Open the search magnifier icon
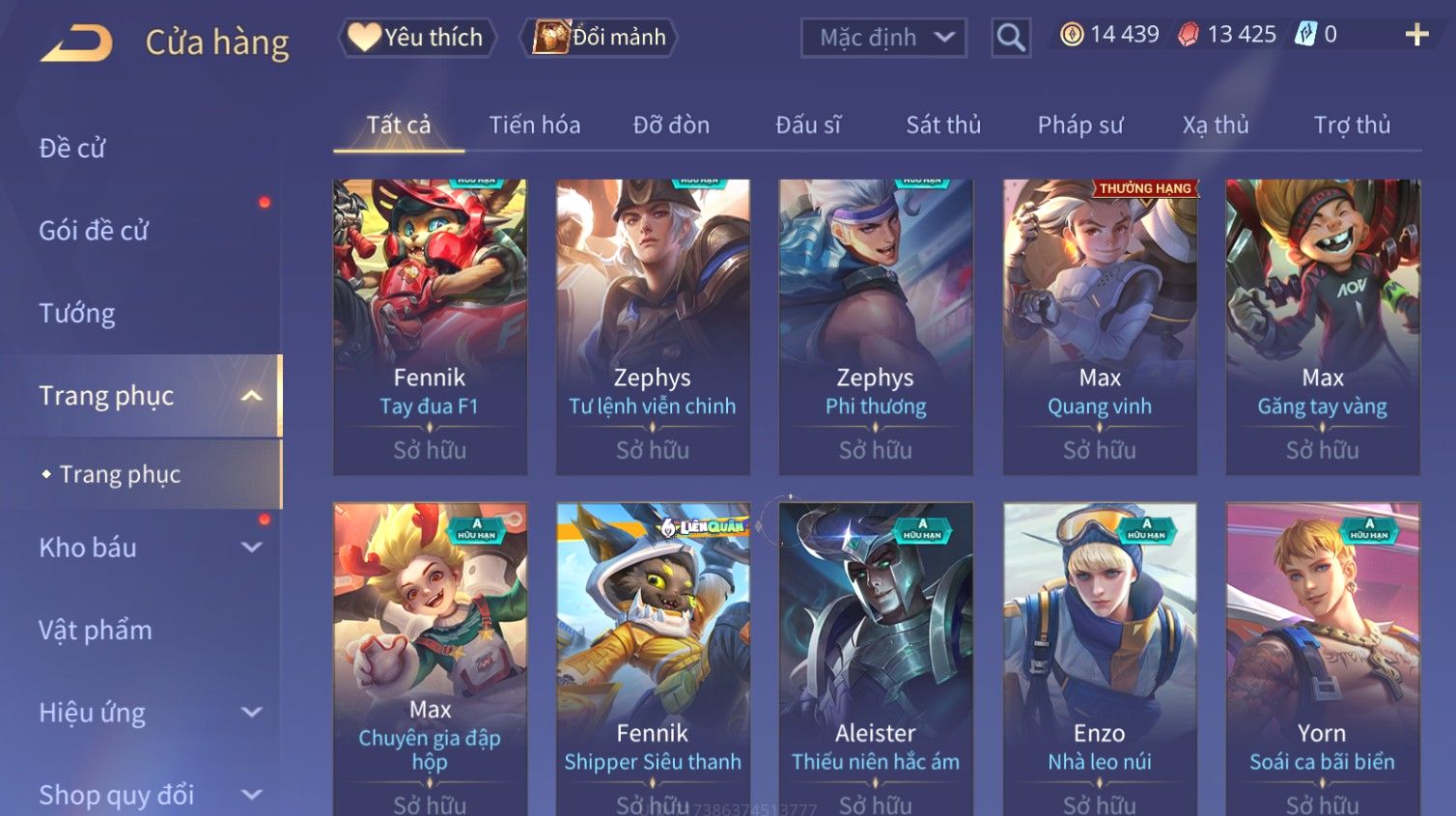The width and height of the screenshot is (1456, 816). tap(1011, 38)
